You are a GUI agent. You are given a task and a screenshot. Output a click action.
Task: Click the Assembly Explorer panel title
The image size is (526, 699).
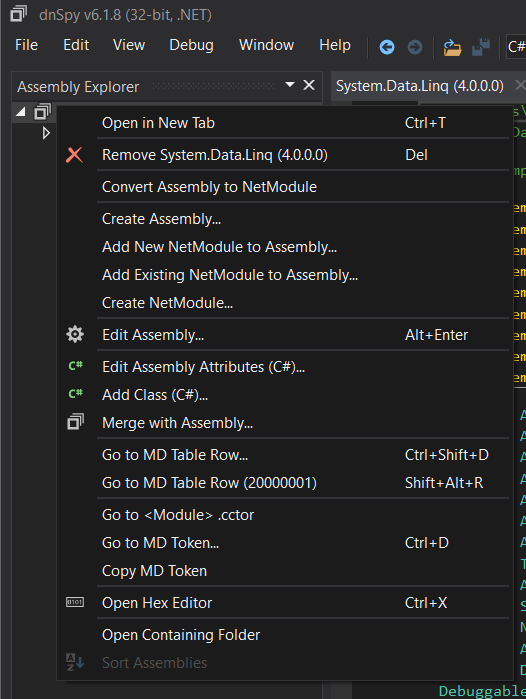coord(78,86)
